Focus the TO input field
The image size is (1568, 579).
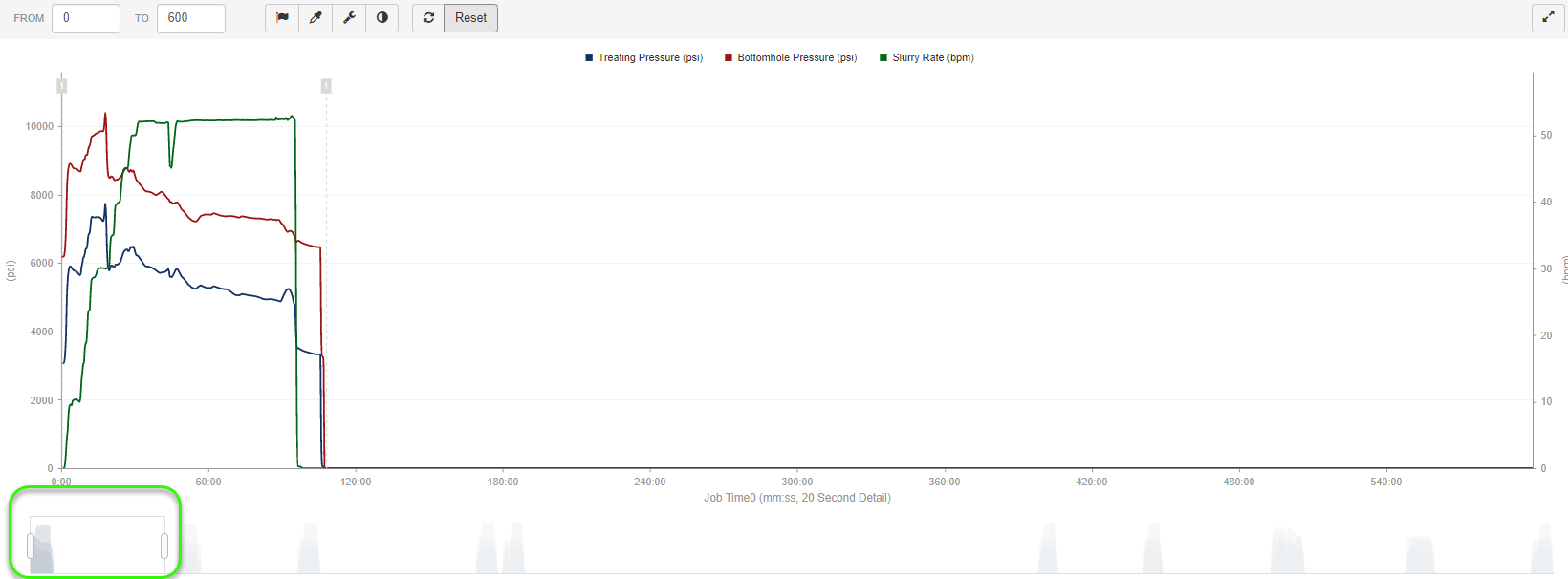click(x=191, y=18)
